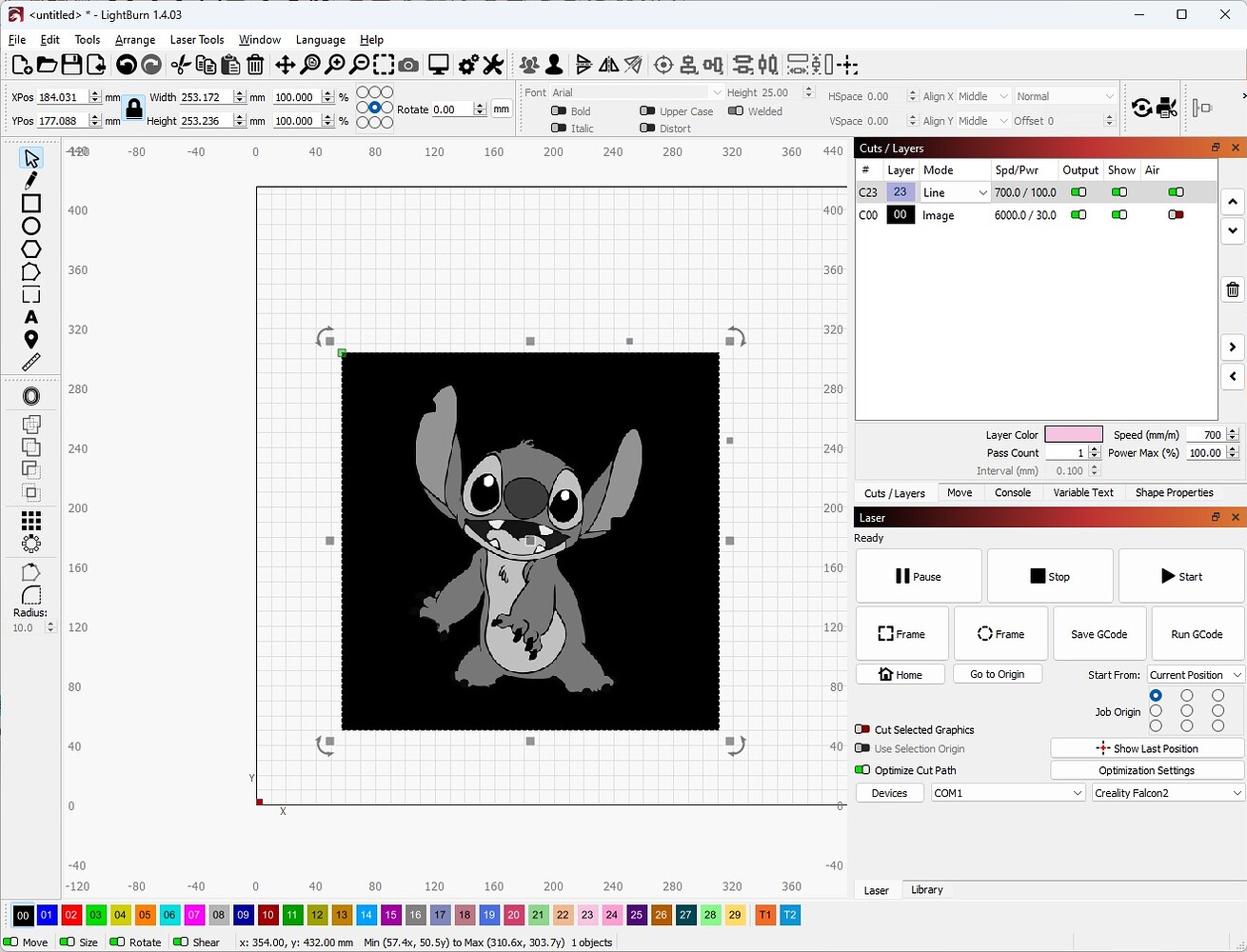Select the Polygon tool

(x=31, y=248)
